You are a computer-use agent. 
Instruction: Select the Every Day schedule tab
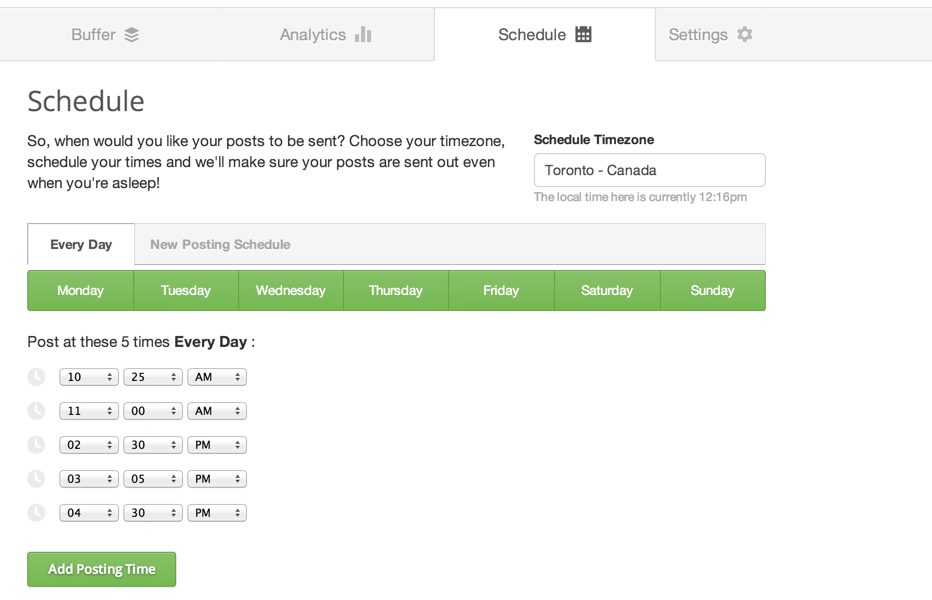(x=81, y=244)
